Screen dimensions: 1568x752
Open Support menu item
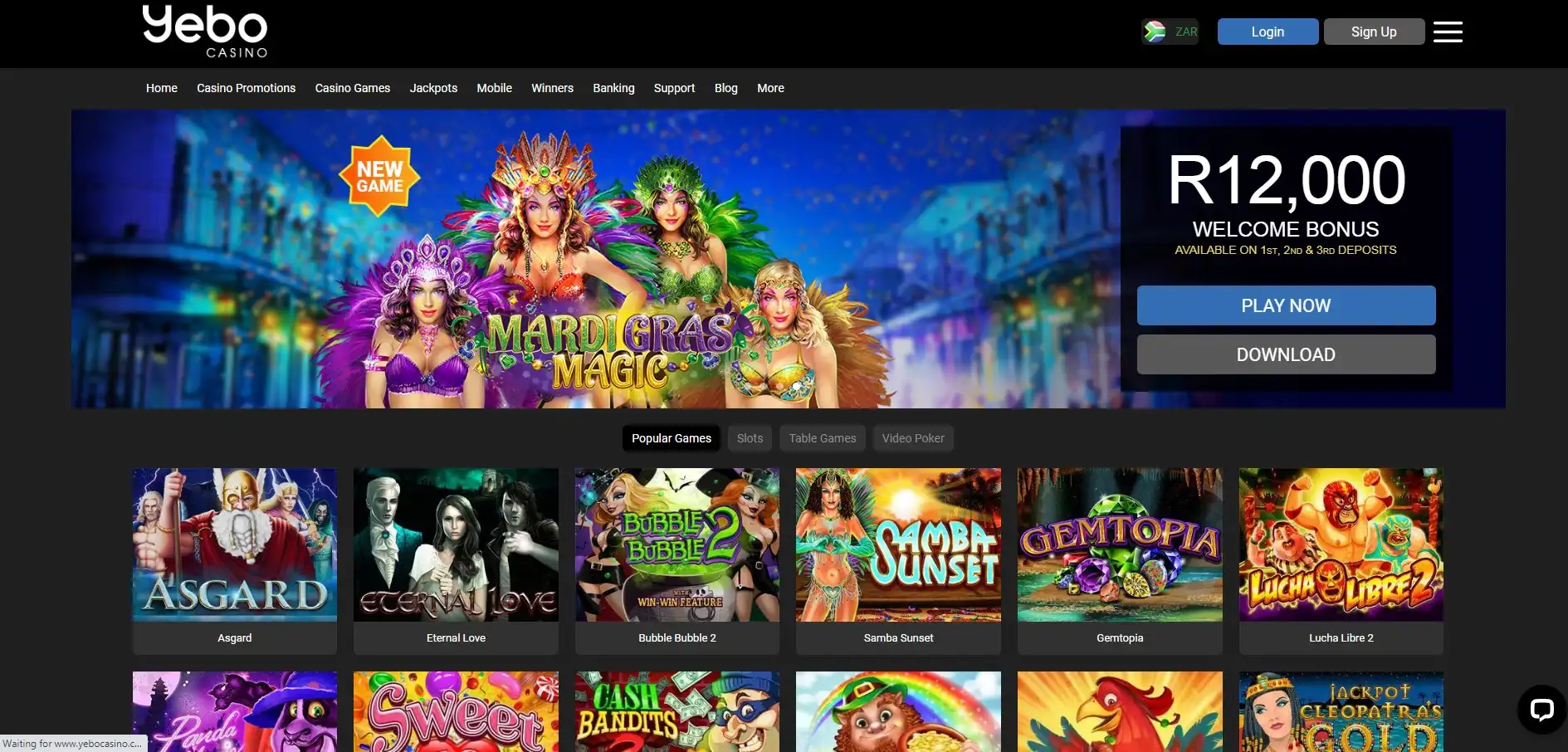[x=674, y=88]
